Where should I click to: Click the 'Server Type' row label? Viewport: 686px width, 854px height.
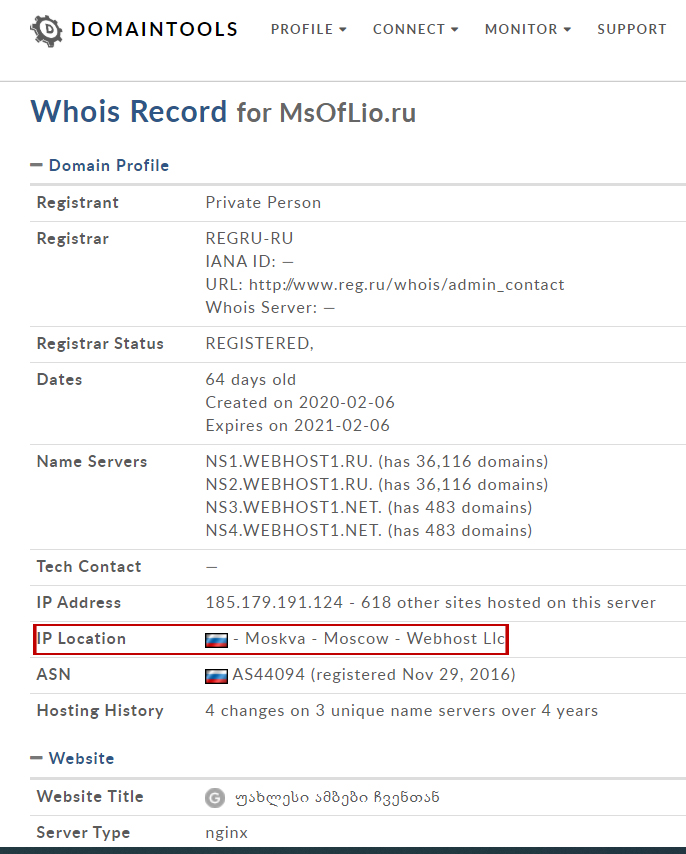83,833
